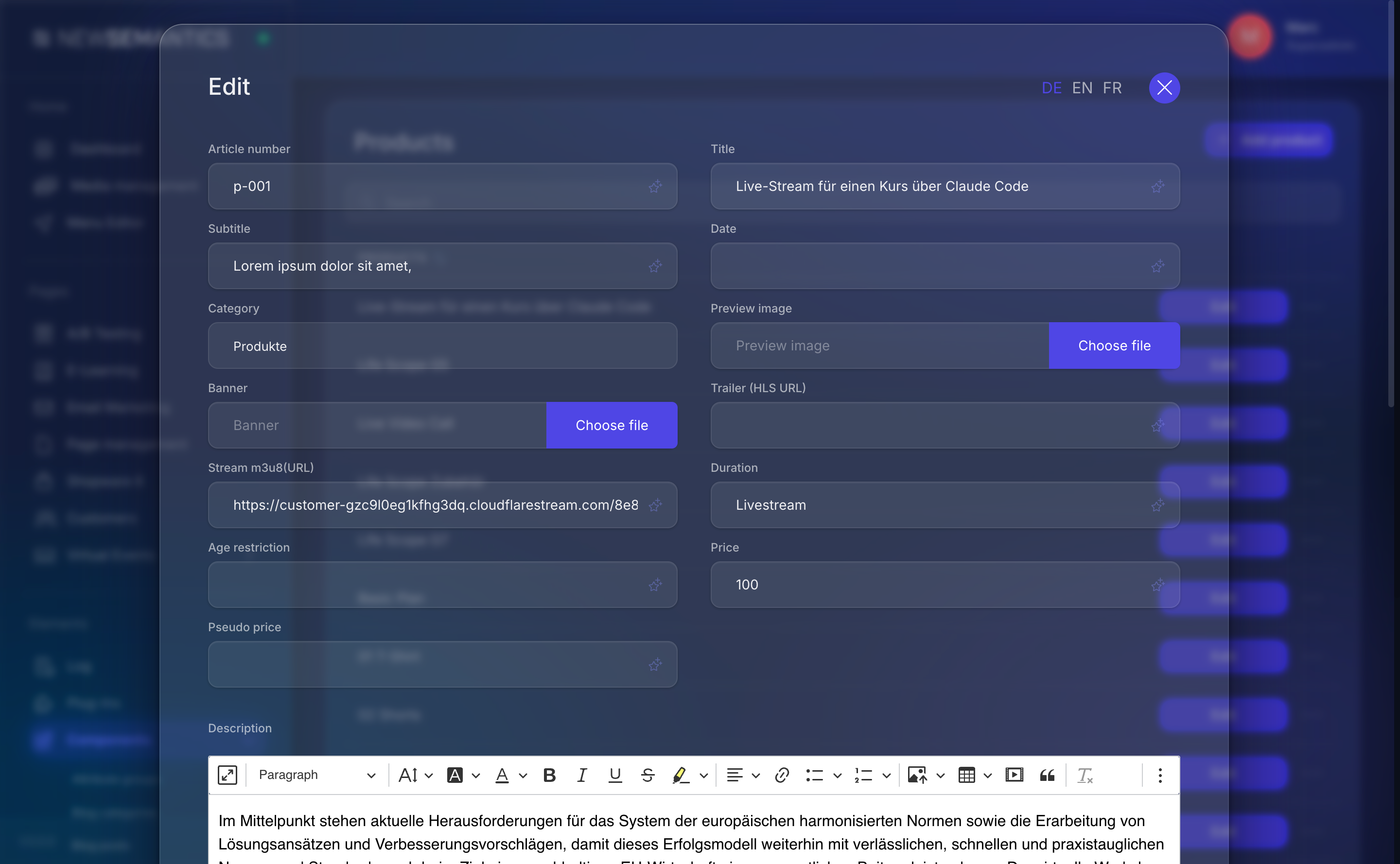The height and width of the screenshot is (864, 1400).
Task: Toggle block quote
Action: tap(1047, 775)
